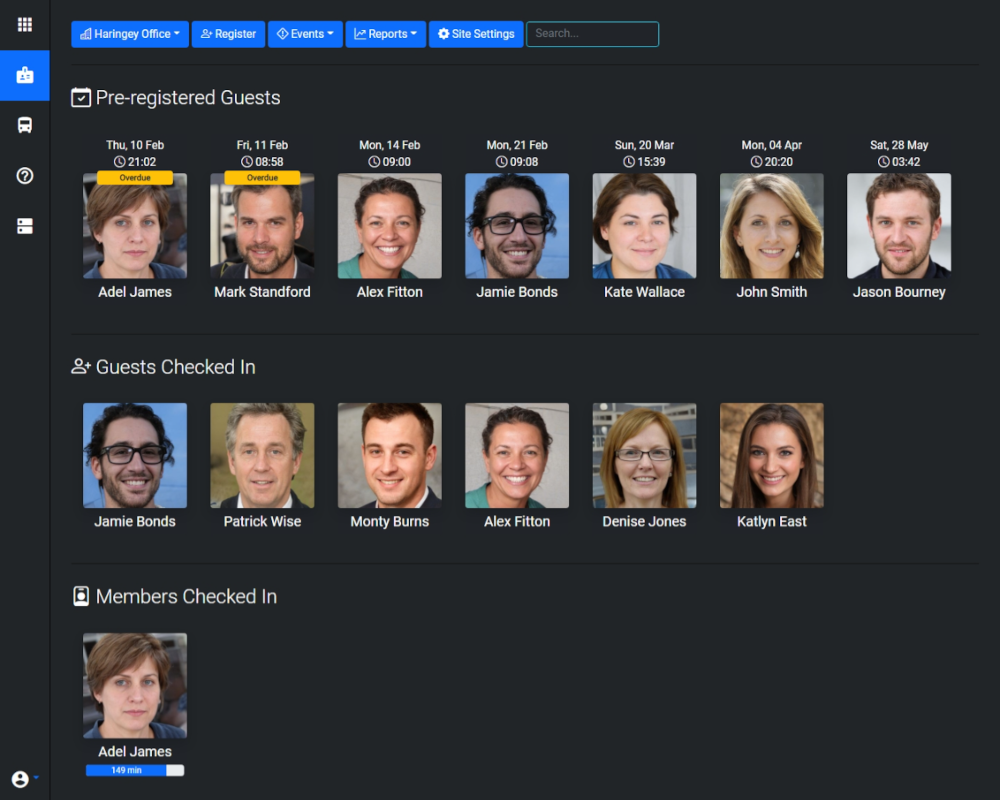This screenshot has width=1000, height=800.
Task: Open the apps grid icon in sidebar
Action: [x=24, y=24]
